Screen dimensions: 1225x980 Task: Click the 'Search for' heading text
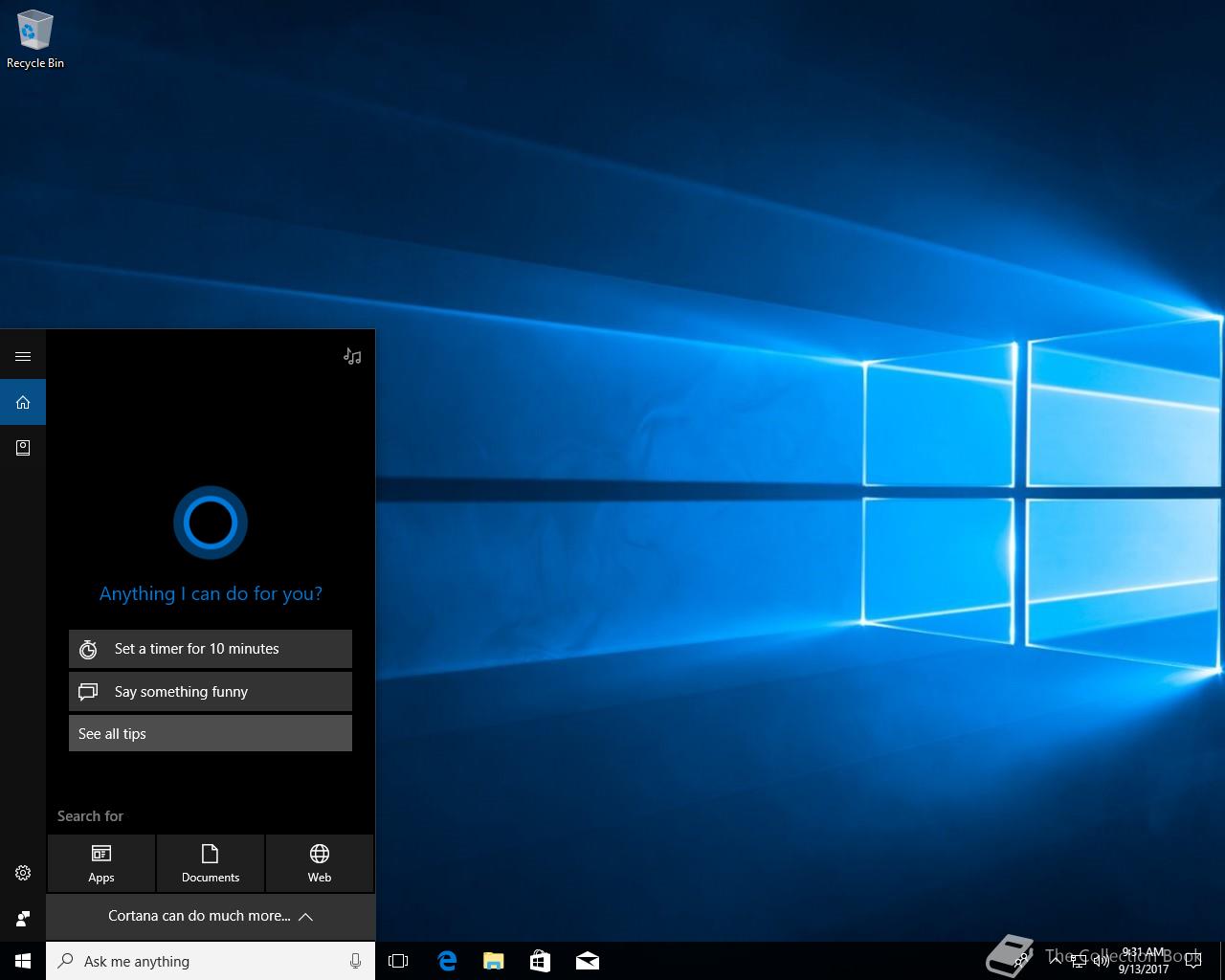(x=90, y=816)
